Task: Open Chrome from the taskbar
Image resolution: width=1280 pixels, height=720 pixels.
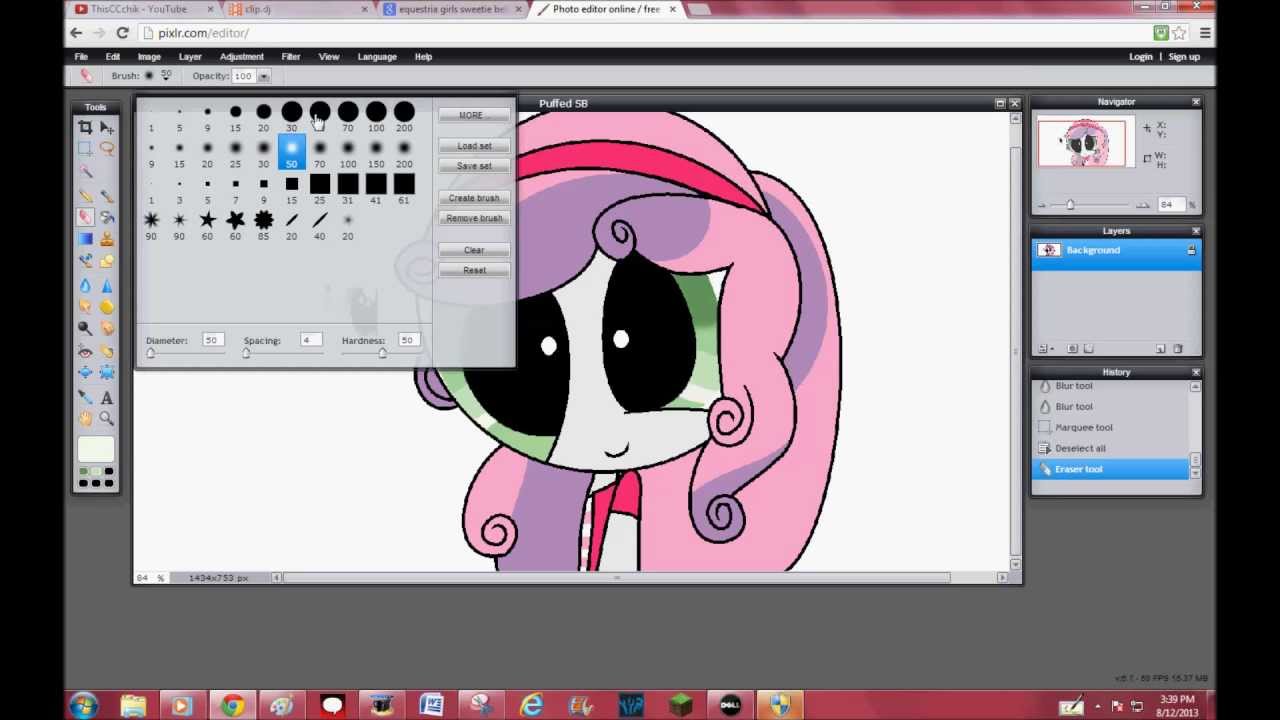Action: point(231,706)
